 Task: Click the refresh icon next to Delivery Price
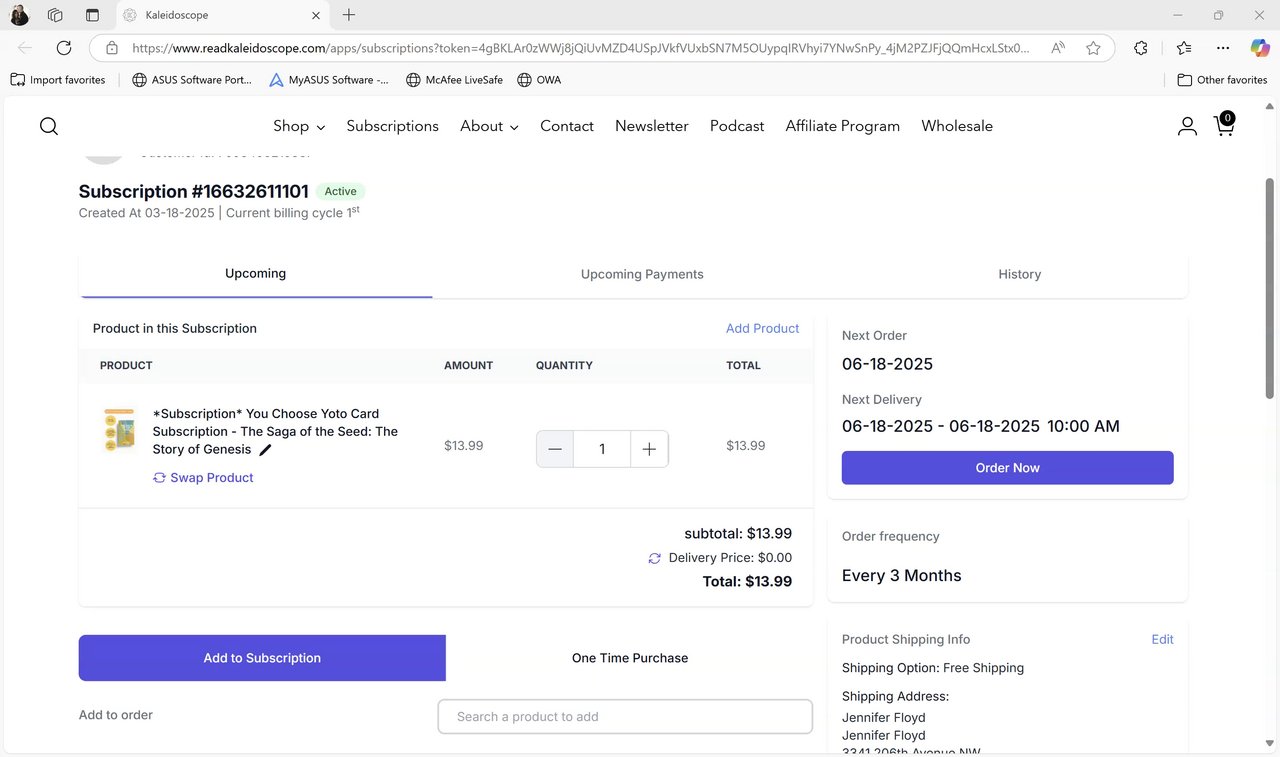click(x=655, y=558)
